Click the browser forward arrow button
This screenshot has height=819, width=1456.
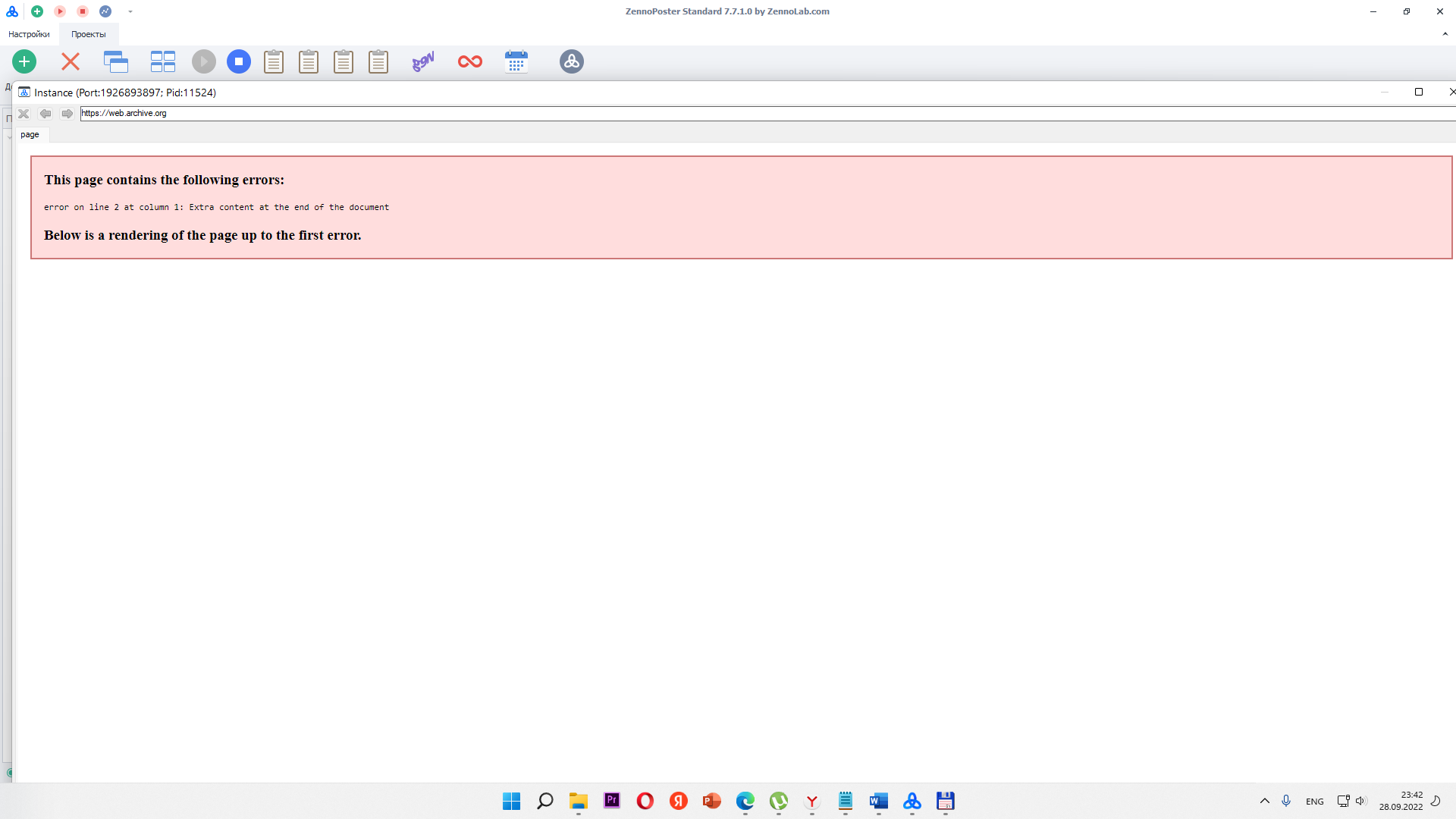(x=67, y=113)
